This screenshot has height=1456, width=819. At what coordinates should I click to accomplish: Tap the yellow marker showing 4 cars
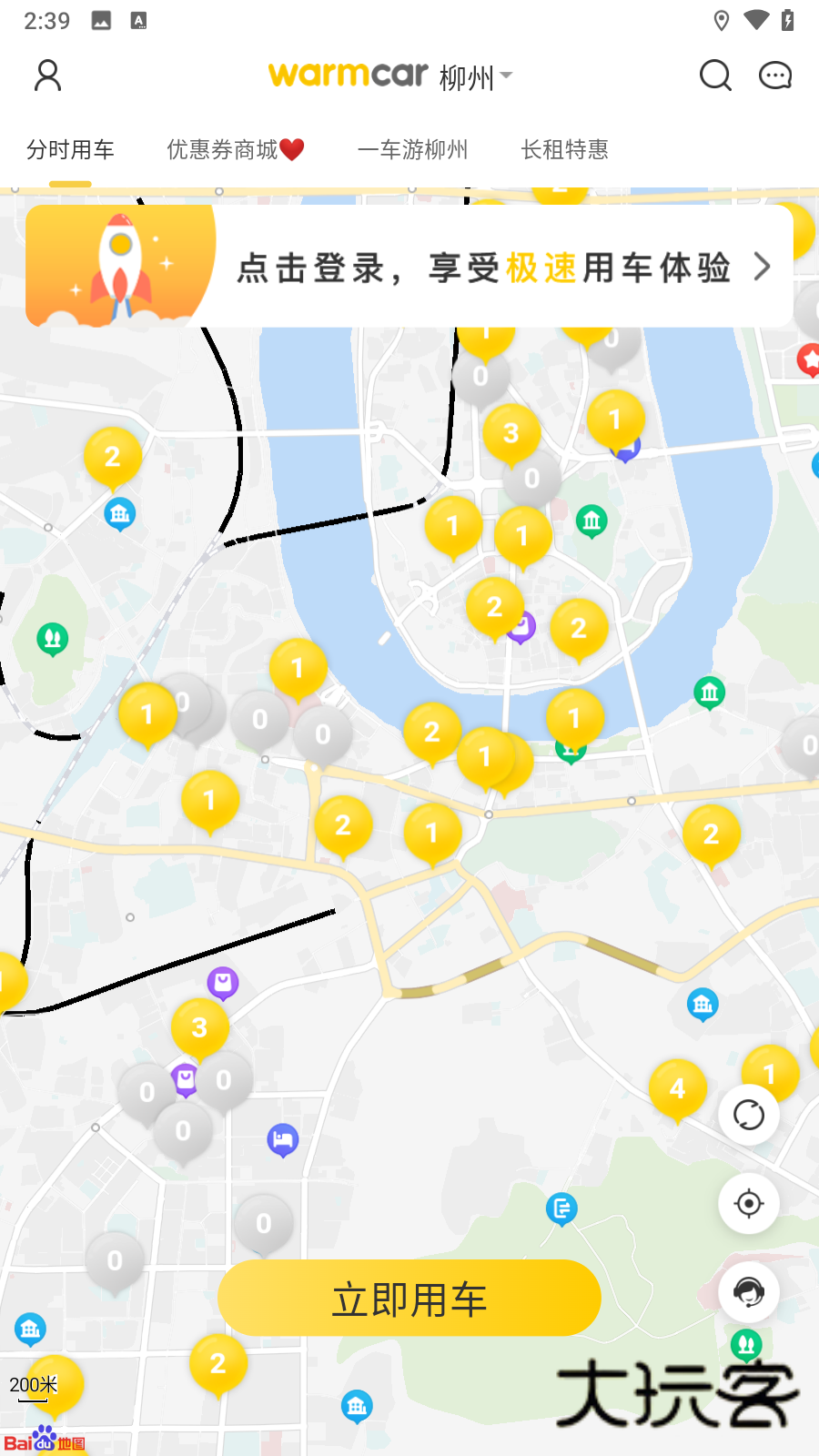[x=677, y=1090]
